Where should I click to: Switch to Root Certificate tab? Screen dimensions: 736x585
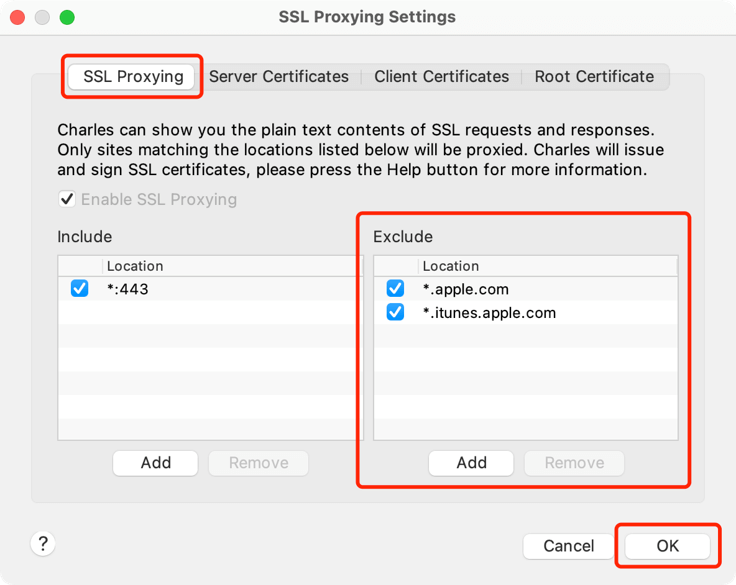pos(594,76)
